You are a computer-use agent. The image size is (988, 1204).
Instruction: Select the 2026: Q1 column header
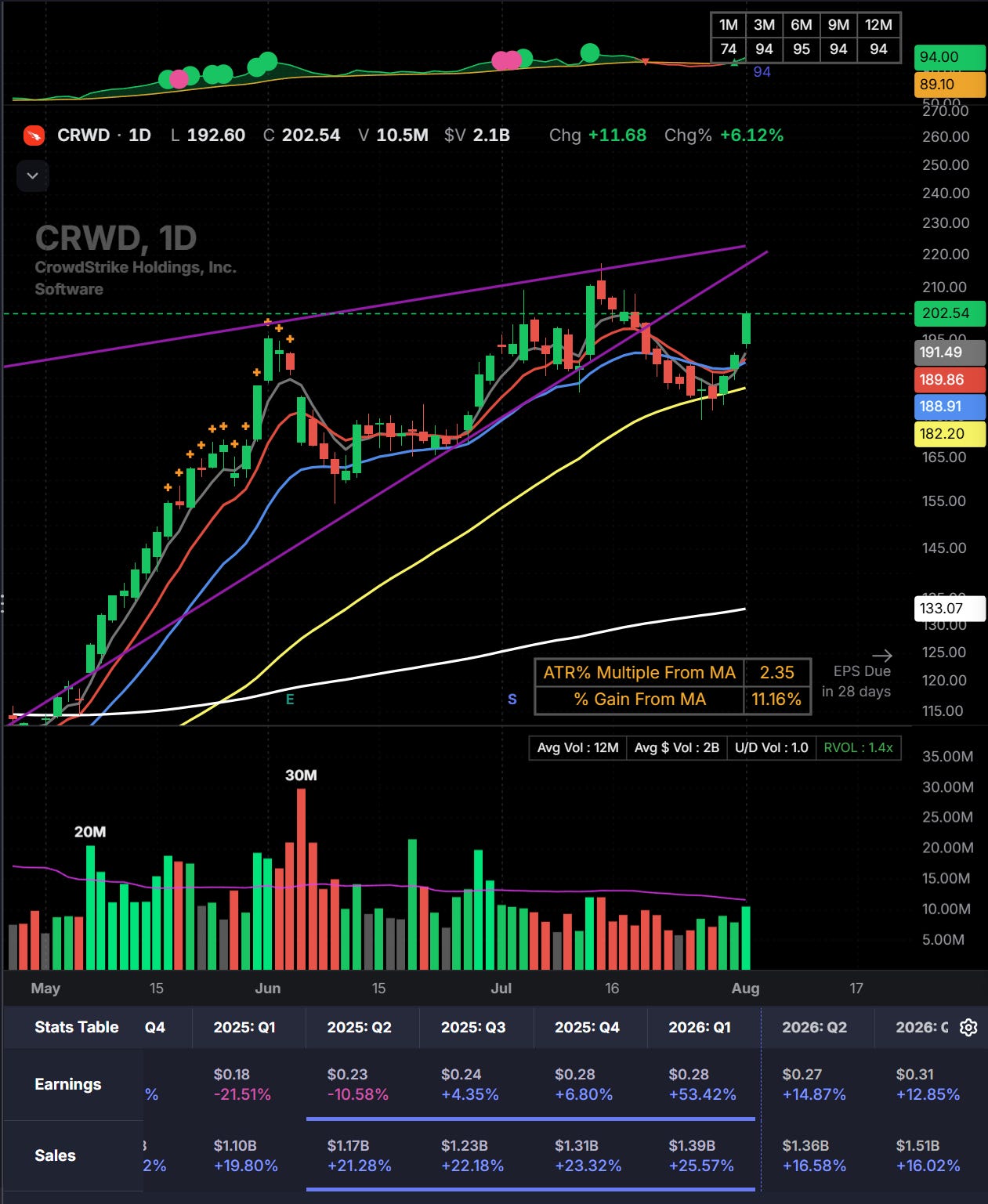click(700, 1027)
